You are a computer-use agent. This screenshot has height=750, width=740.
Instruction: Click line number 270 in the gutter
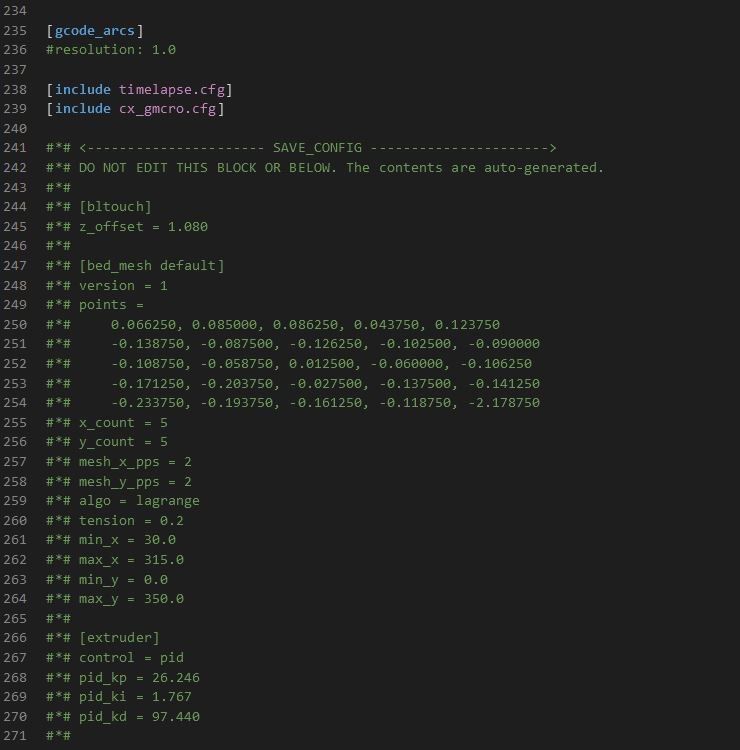click(x=15, y=717)
